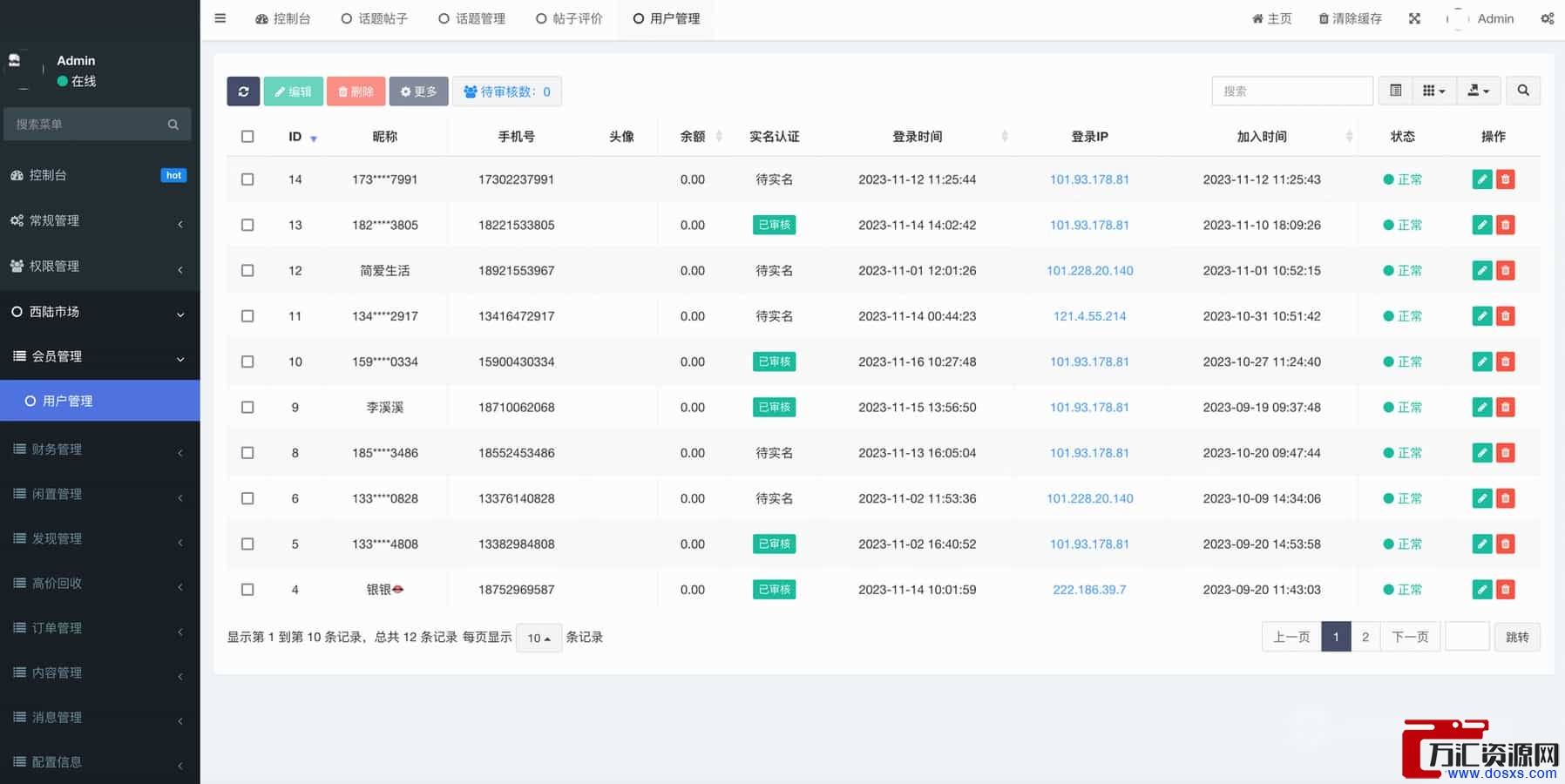This screenshot has height=784, width=1565.
Task: Delete the user with ID 10
Action: [x=1505, y=362]
